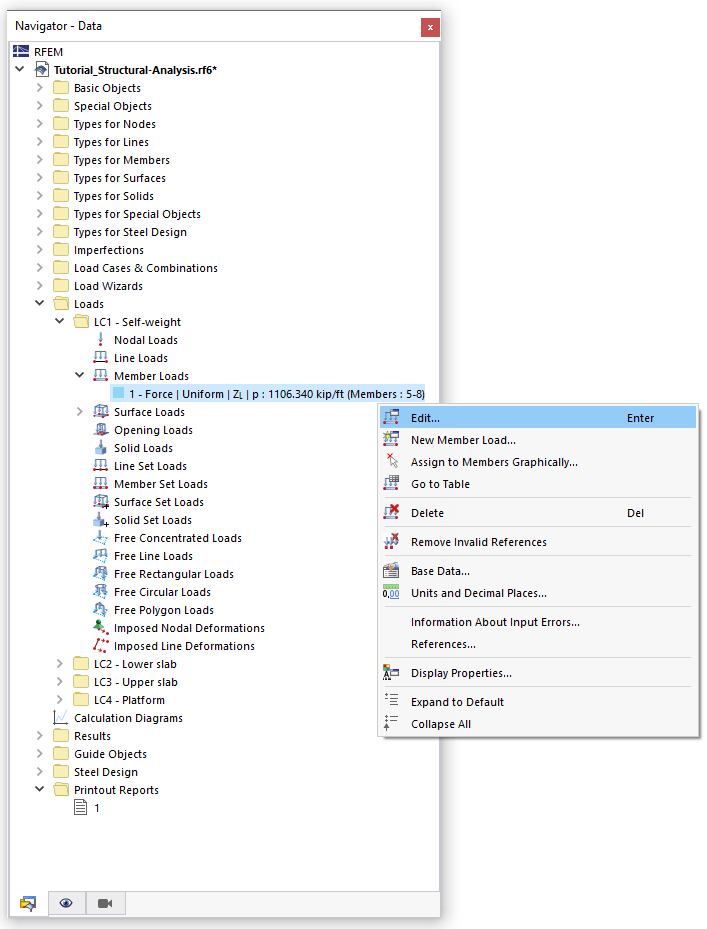The width and height of the screenshot is (707, 929).
Task: Click the Surface Set Loads icon
Action: (101, 502)
